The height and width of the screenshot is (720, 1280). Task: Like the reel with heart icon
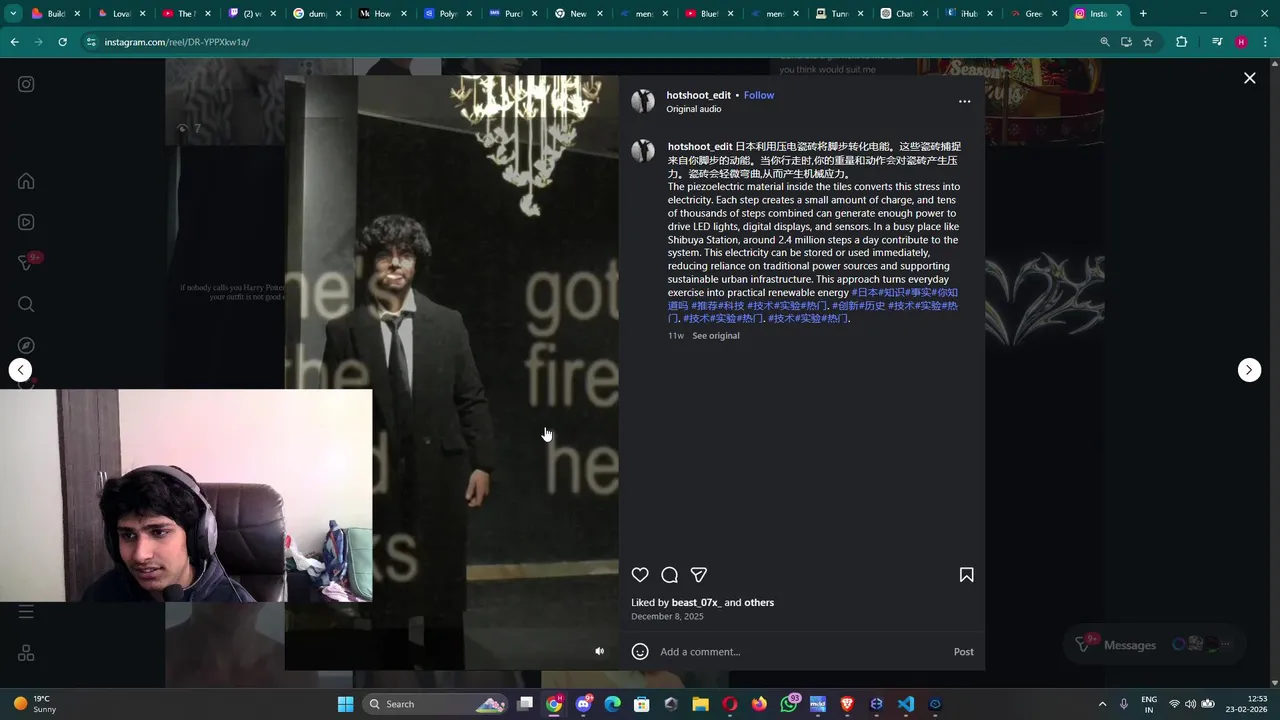640,575
